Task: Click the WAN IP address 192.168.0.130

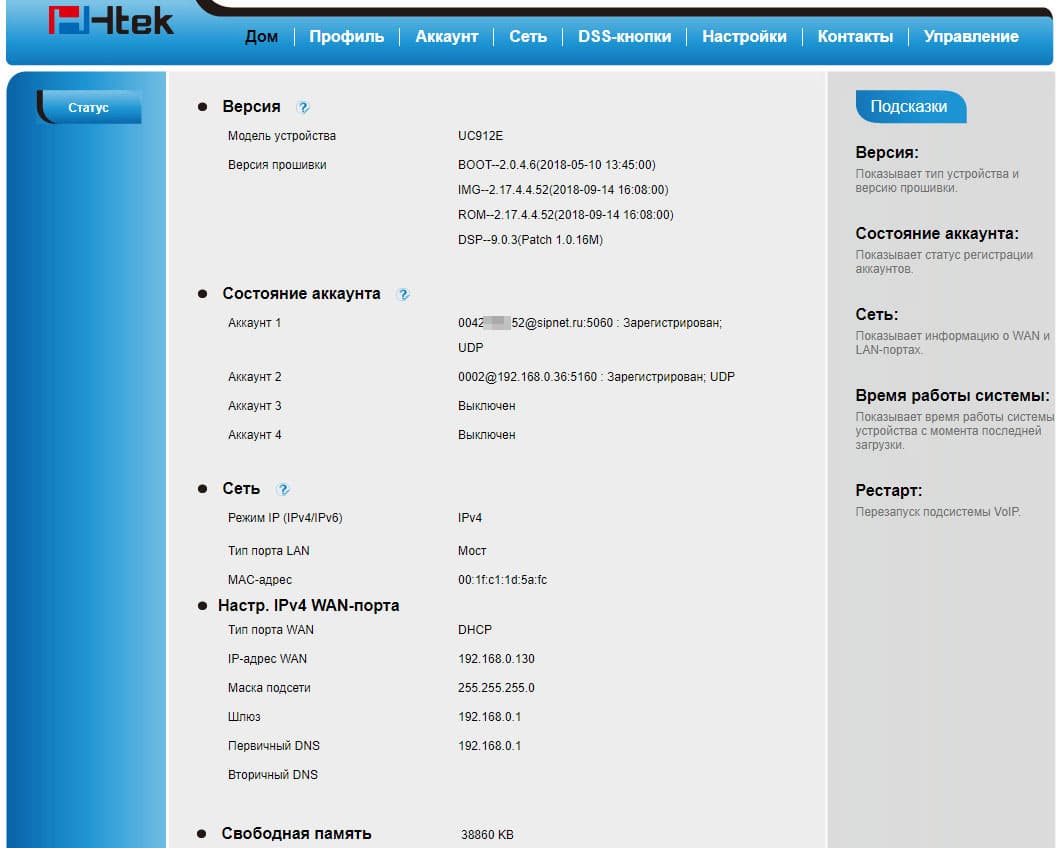Action: pos(496,659)
